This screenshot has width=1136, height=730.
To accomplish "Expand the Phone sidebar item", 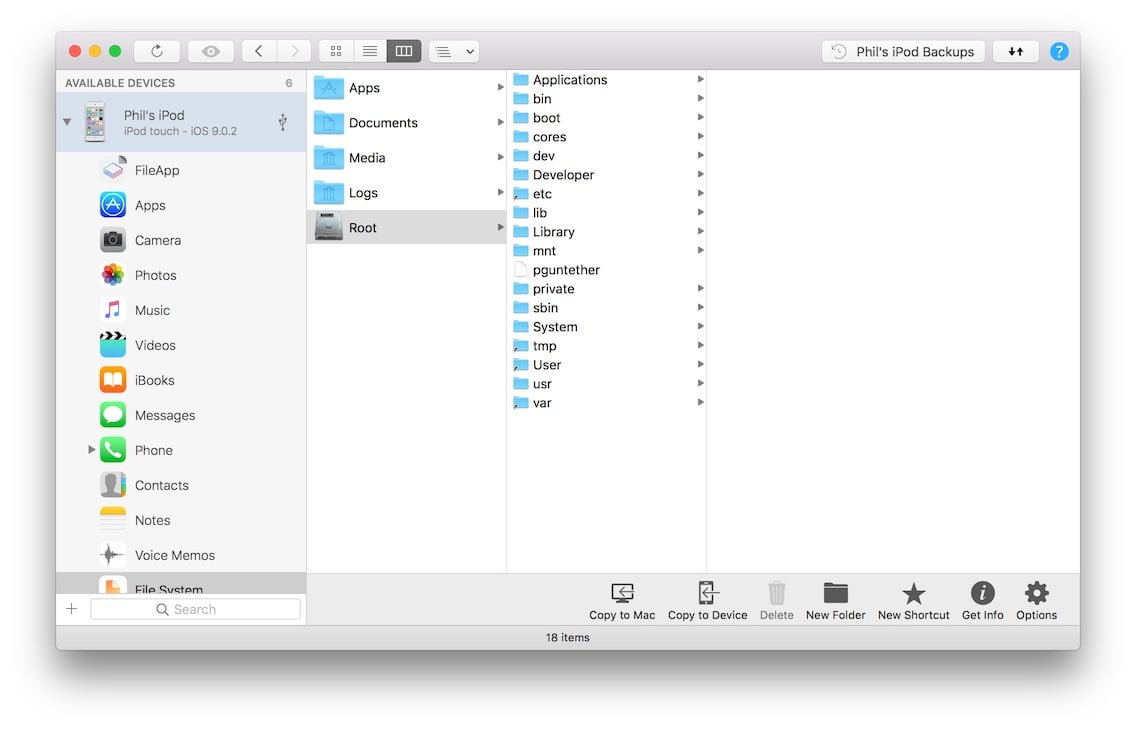I will pyautogui.click(x=91, y=450).
